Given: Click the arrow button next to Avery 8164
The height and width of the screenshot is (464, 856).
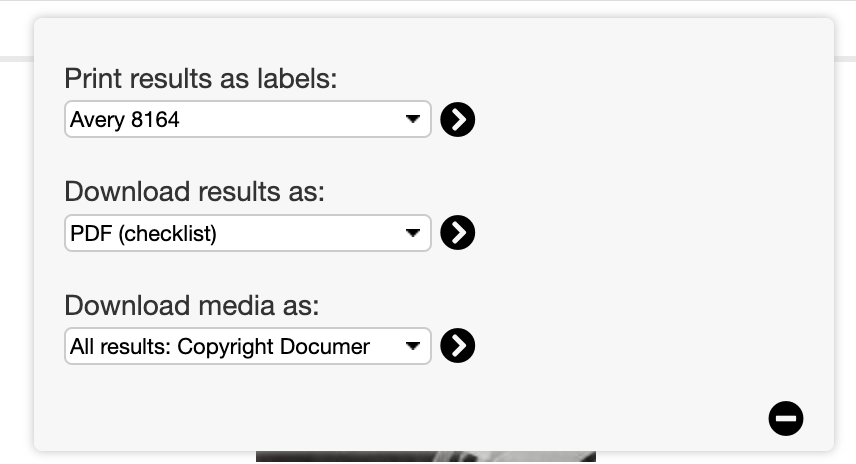Looking at the screenshot, I should tap(458, 120).
